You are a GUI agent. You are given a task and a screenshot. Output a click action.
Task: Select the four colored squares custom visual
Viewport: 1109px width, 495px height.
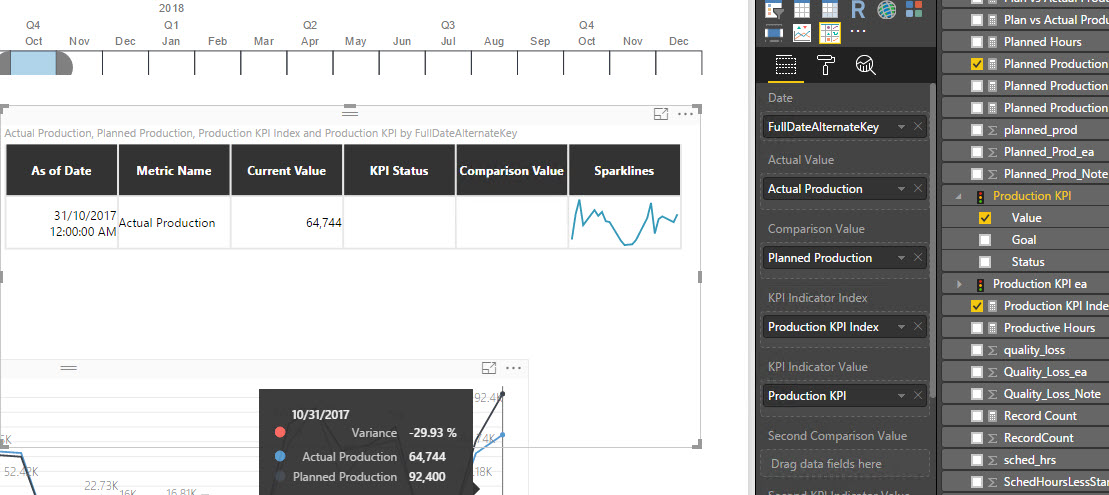click(914, 10)
